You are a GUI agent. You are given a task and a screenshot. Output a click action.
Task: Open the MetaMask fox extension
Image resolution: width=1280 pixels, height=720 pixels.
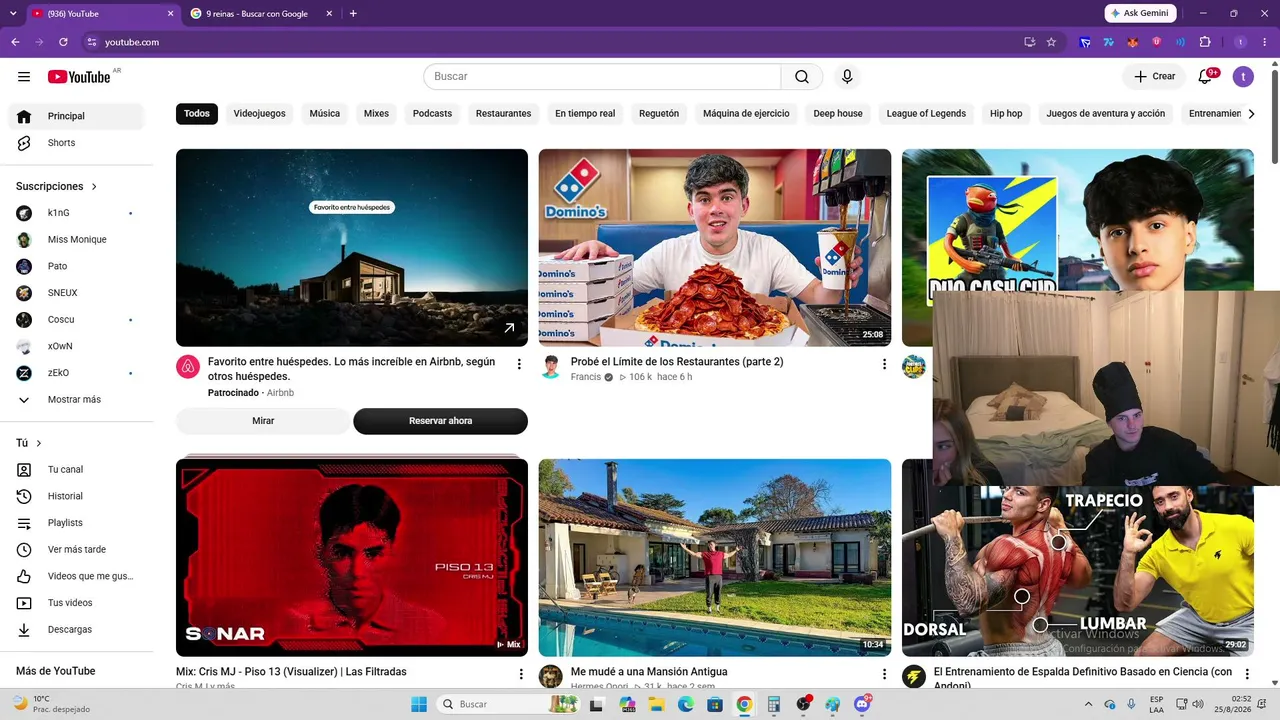point(1133,42)
